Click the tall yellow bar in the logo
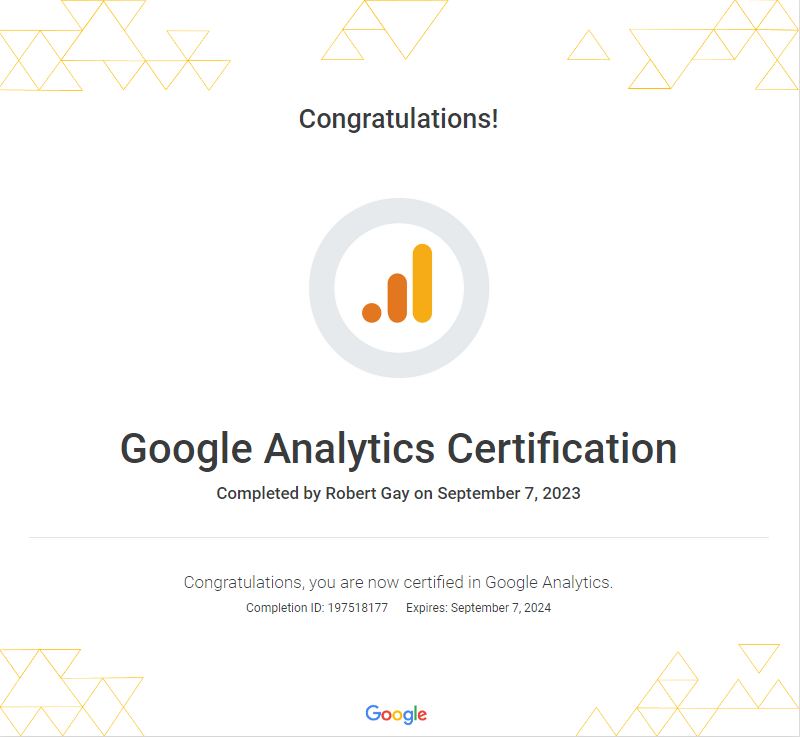The width and height of the screenshot is (800, 737). [422, 284]
